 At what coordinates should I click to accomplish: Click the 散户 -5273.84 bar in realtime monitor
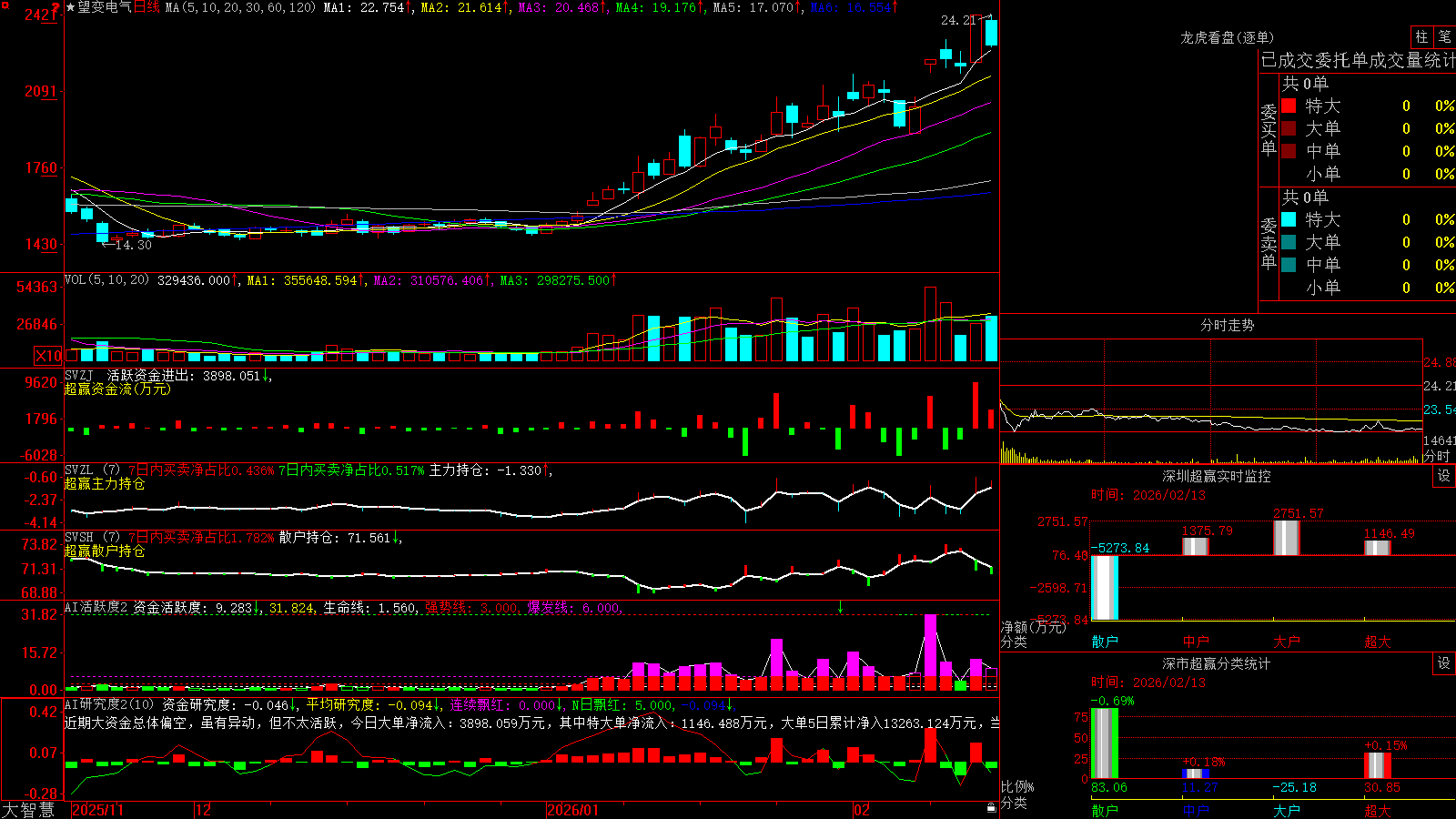pyautogui.click(x=1105, y=587)
